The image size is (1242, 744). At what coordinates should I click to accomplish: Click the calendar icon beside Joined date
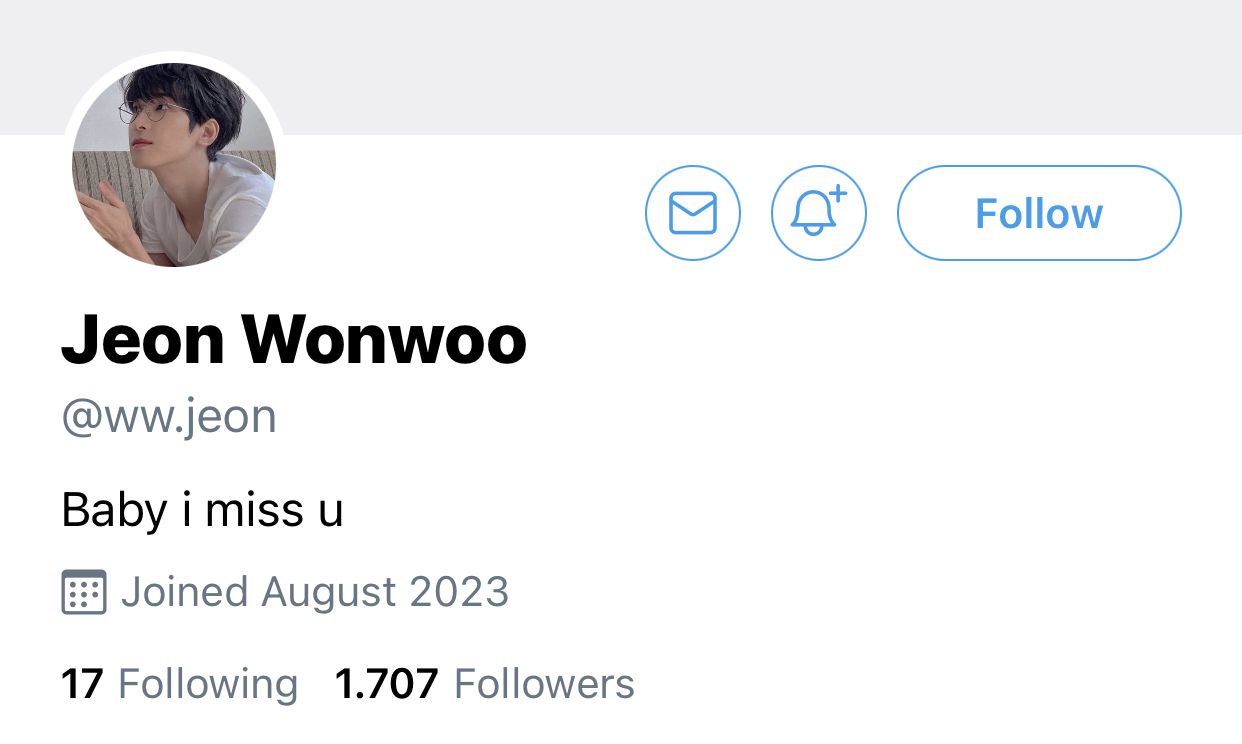84,592
